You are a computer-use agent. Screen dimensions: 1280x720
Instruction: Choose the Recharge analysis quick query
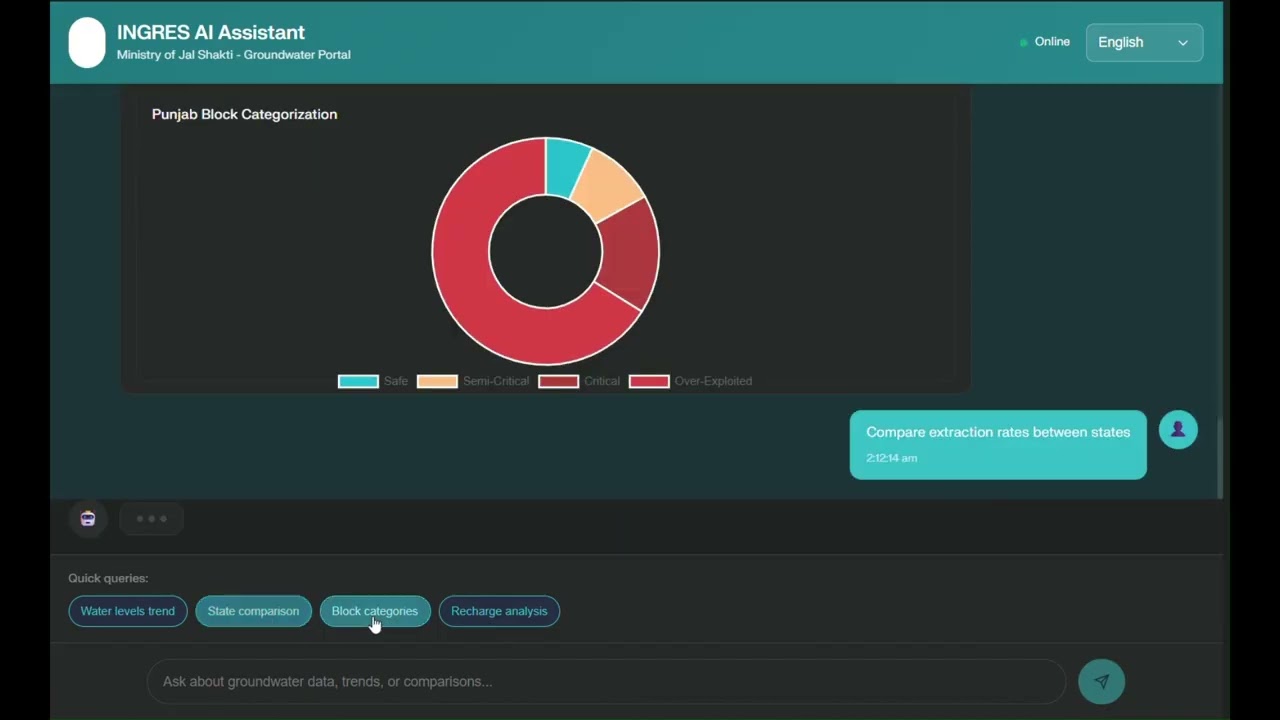[499, 611]
